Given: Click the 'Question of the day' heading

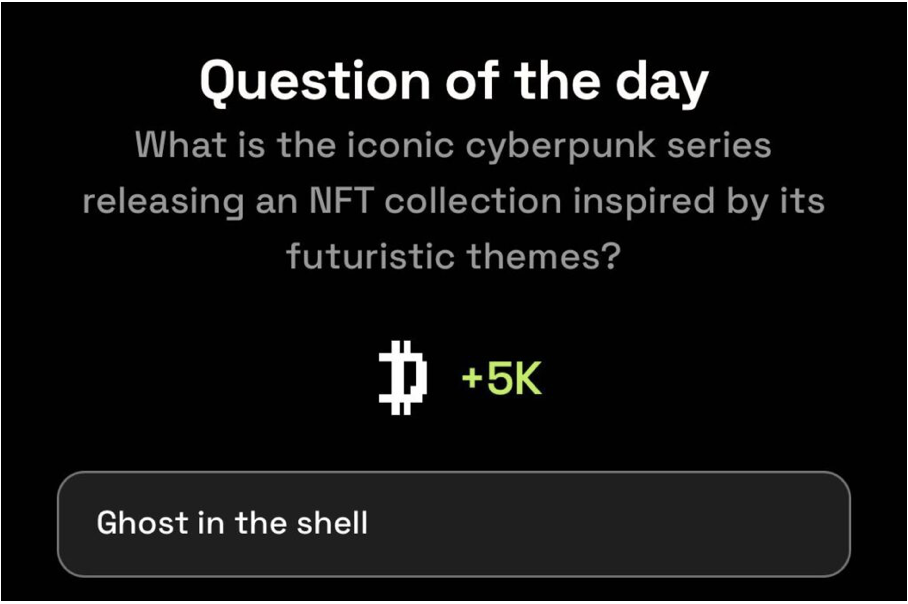Looking at the screenshot, I should [453, 80].
